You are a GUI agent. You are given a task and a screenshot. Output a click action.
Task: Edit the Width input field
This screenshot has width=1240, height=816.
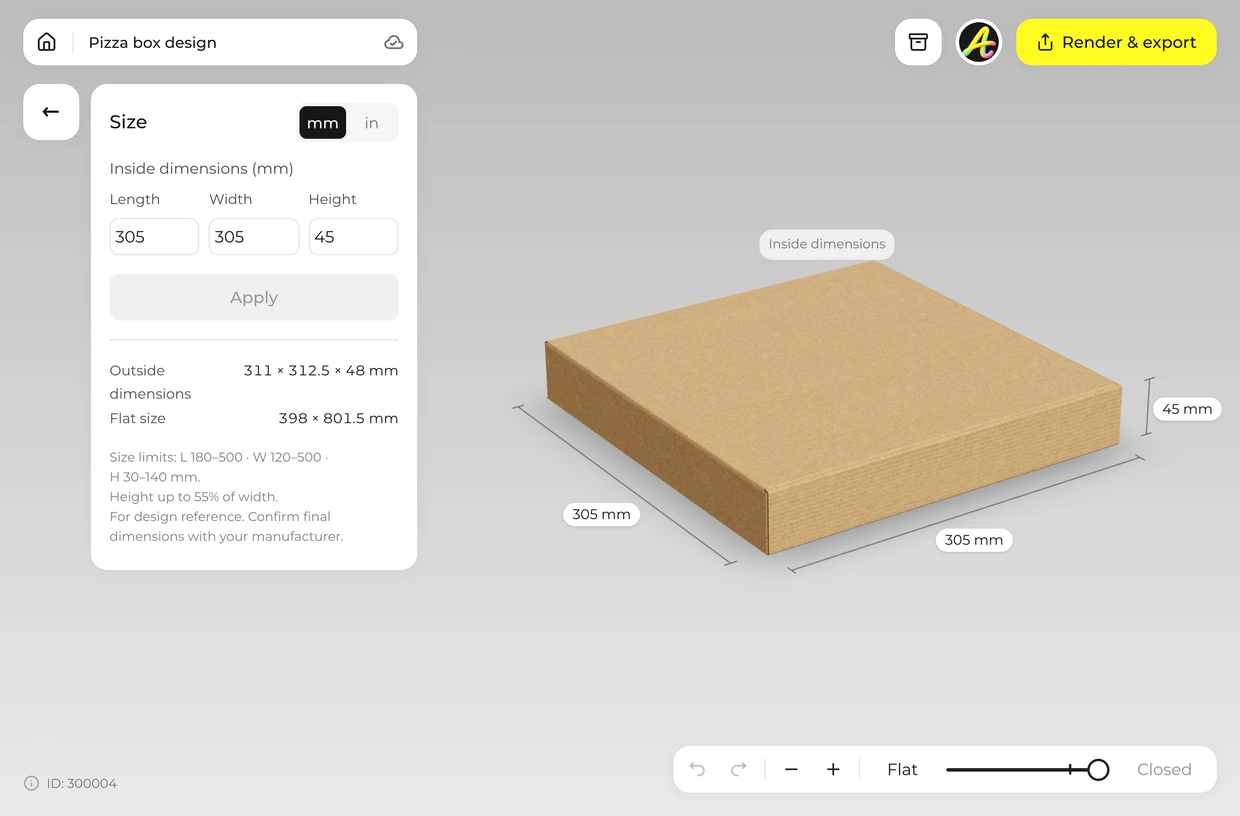point(254,237)
